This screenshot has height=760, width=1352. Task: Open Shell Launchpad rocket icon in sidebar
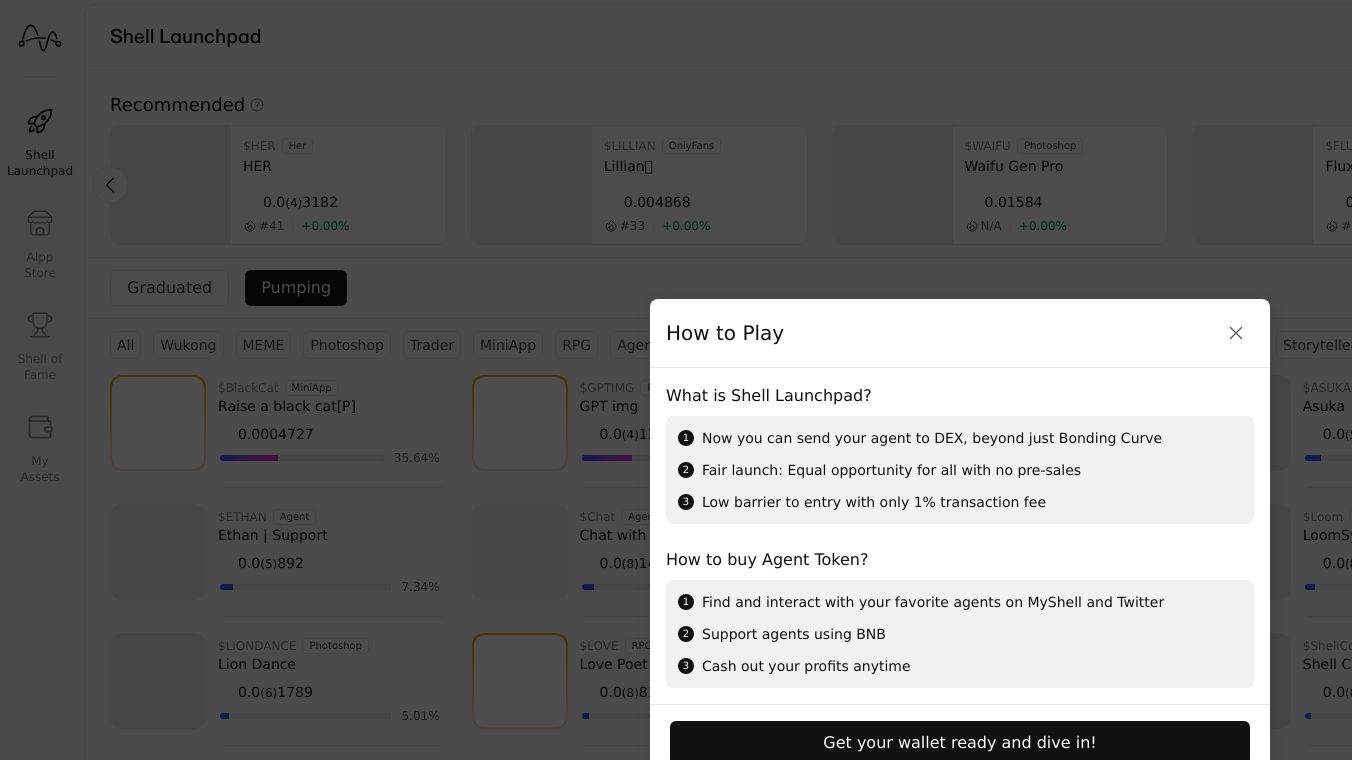[40, 122]
